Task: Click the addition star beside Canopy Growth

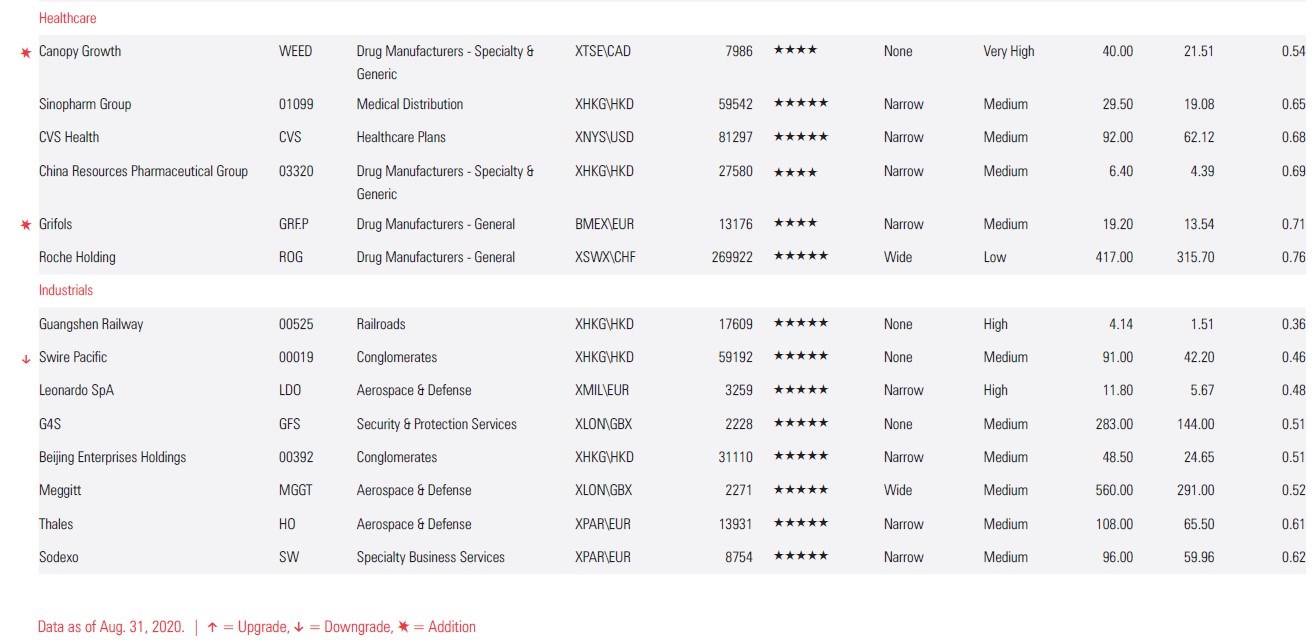Action: pyautogui.click(x=26, y=52)
